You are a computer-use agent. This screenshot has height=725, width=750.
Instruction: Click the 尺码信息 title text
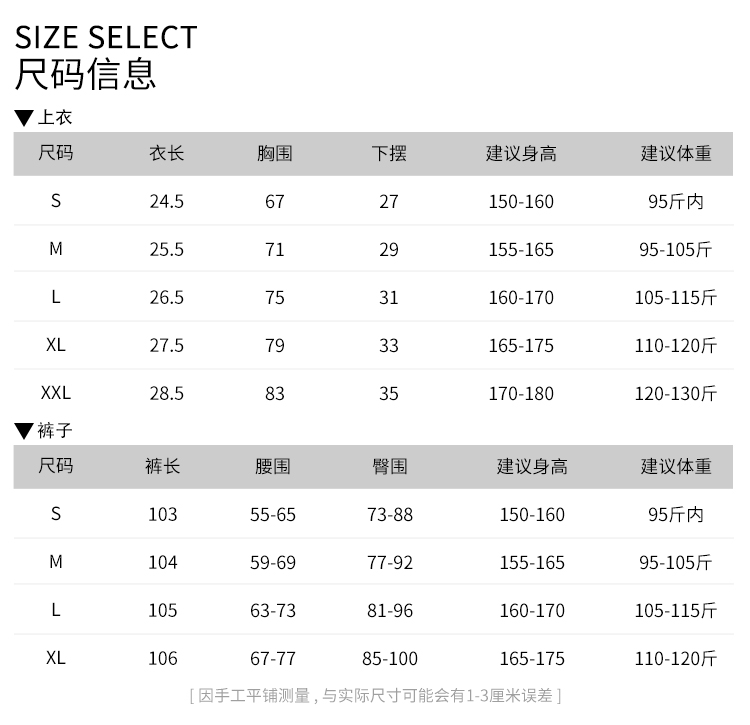click(x=85, y=74)
